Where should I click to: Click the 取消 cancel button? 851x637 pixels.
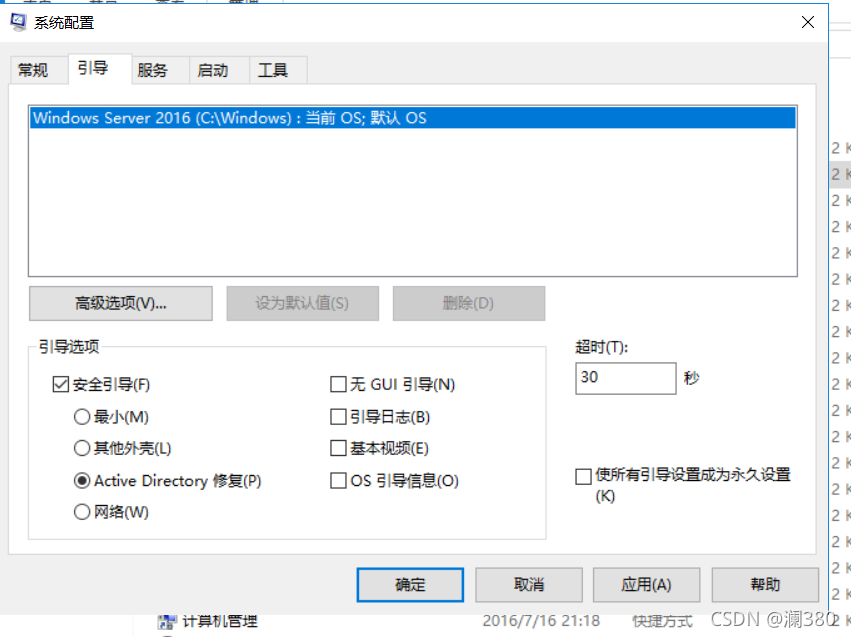529,585
